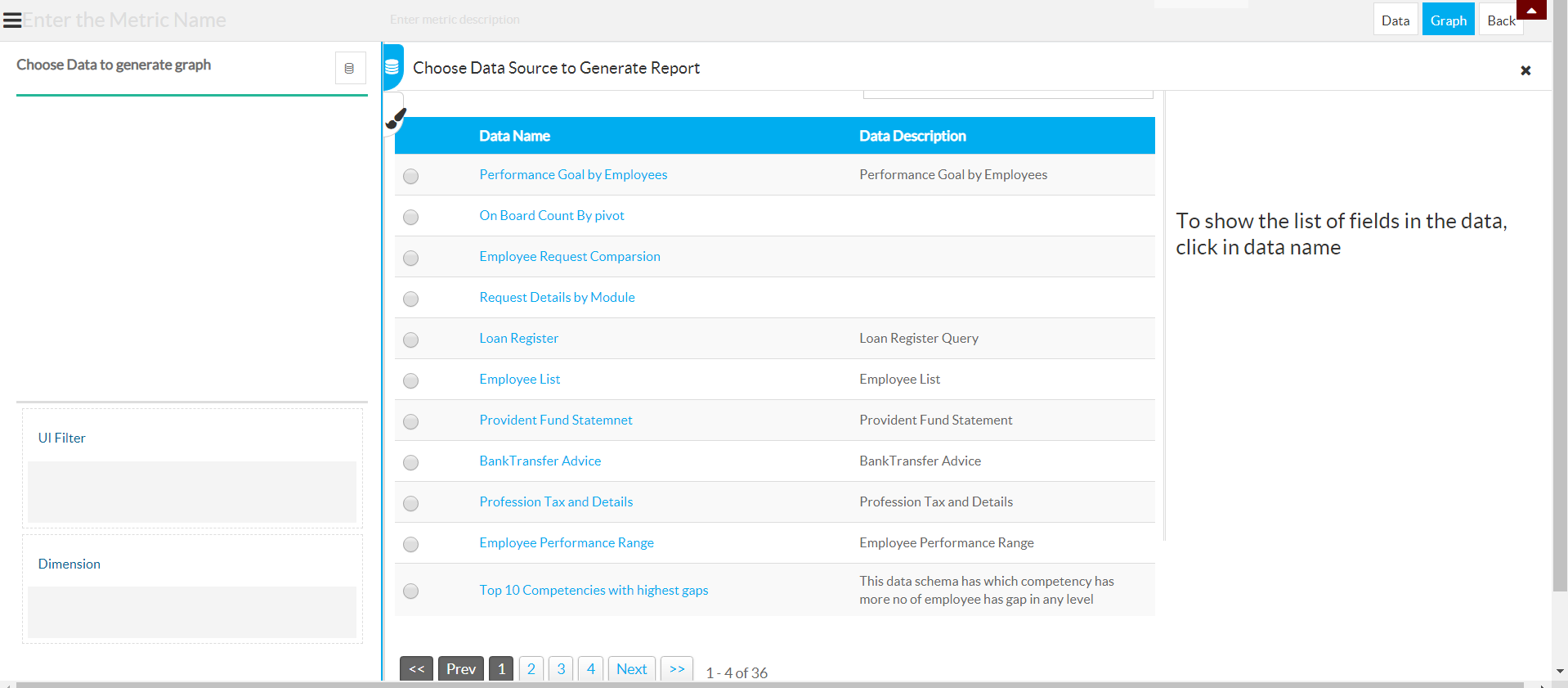Screen dimensions: 1568x688
Task: Switch to the Graph tab
Action: (x=1449, y=20)
